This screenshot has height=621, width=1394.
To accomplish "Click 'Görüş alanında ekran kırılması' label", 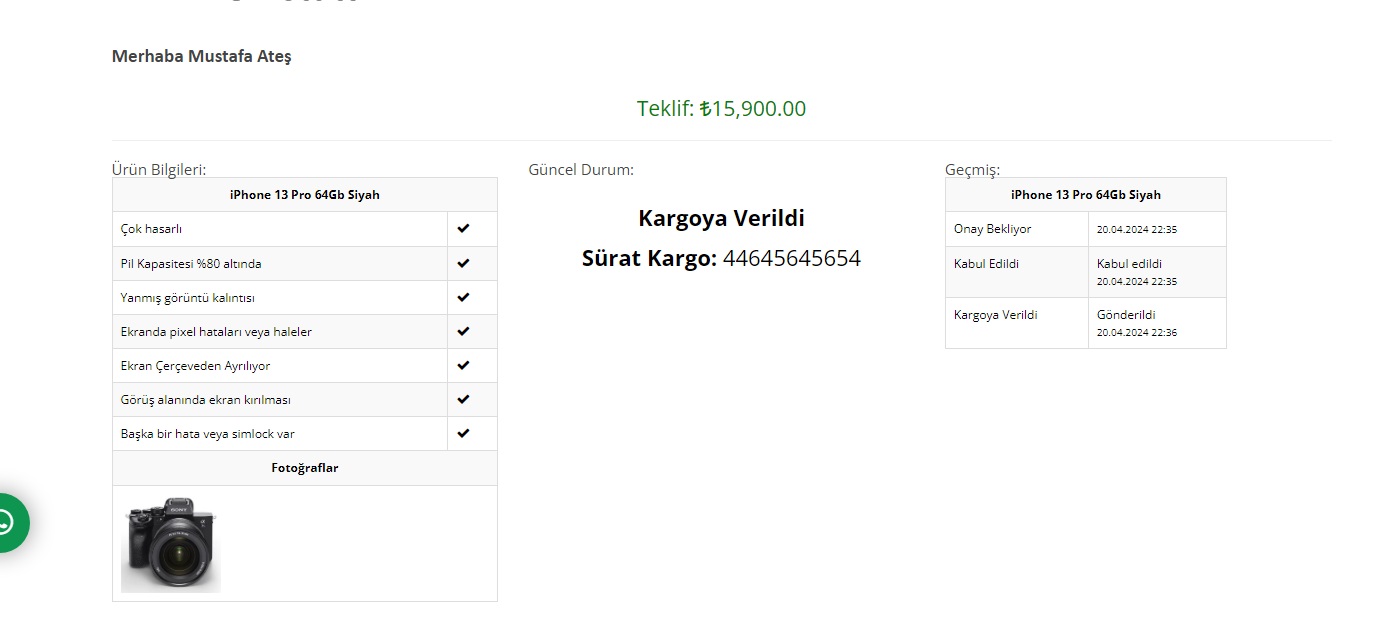I will point(206,400).
